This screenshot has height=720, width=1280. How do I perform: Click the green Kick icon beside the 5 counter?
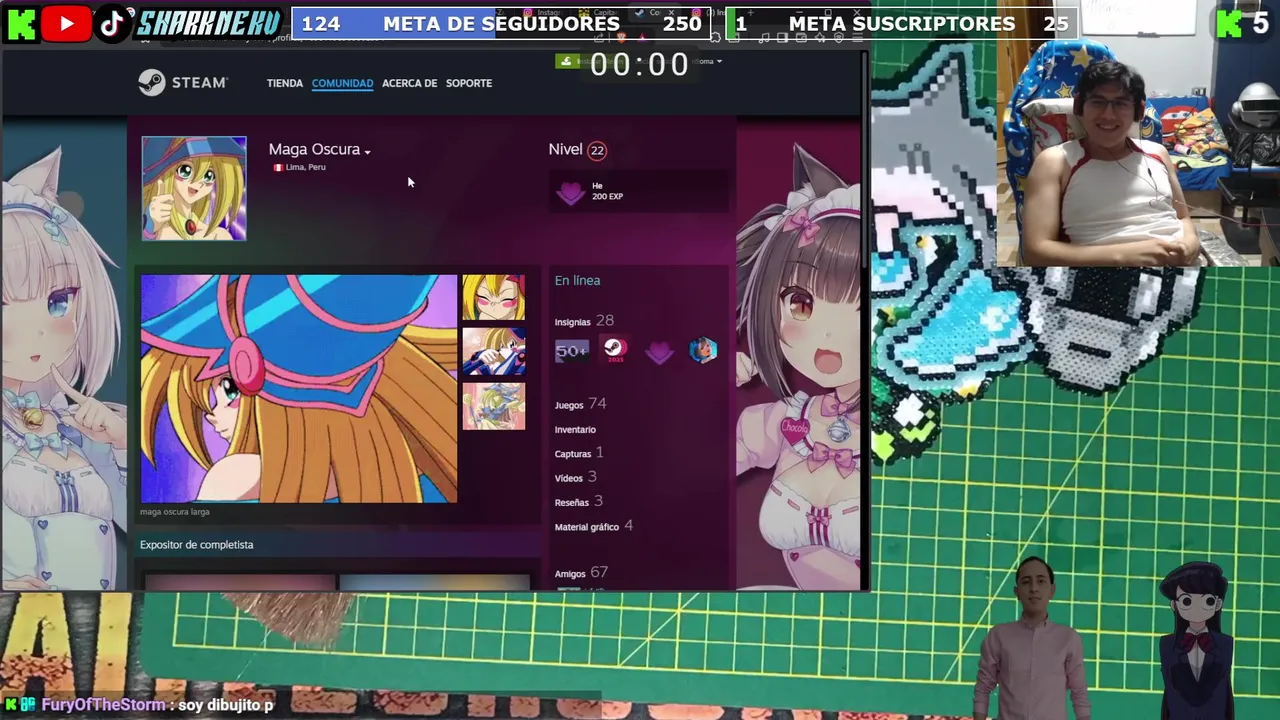coord(1229,24)
